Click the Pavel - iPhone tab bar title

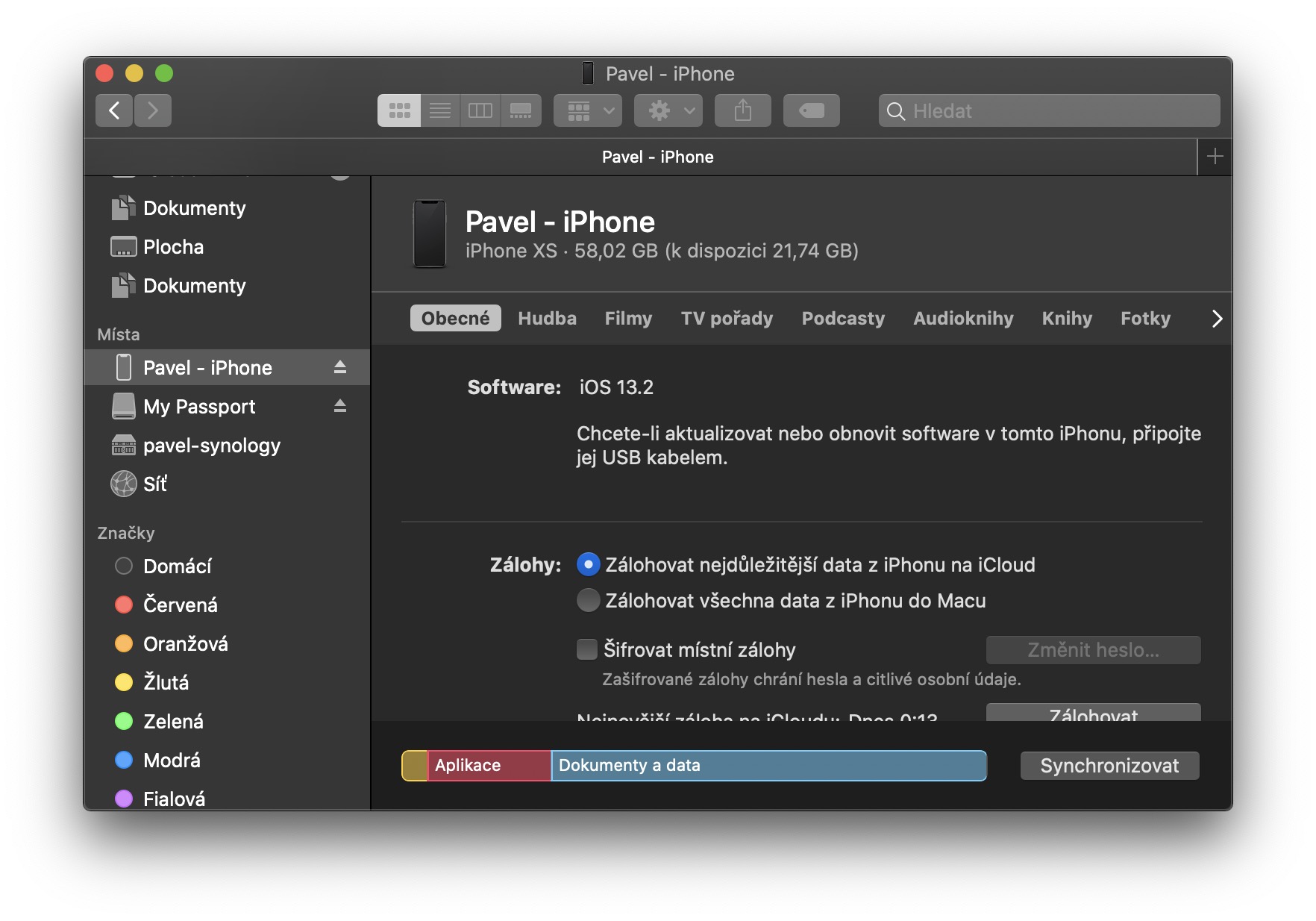click(657, 157)
